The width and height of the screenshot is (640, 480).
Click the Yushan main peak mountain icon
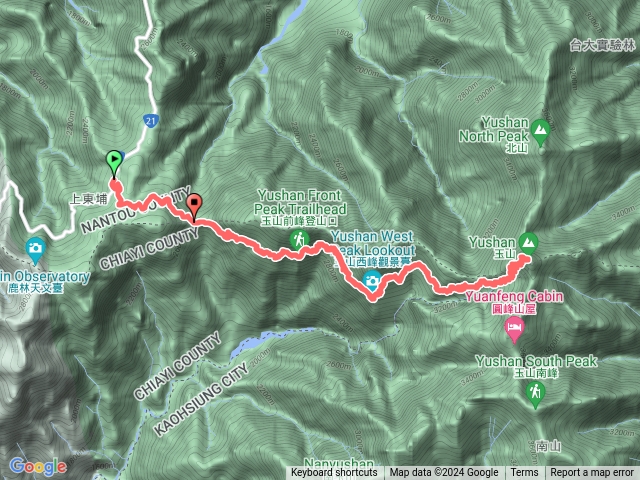529,243
